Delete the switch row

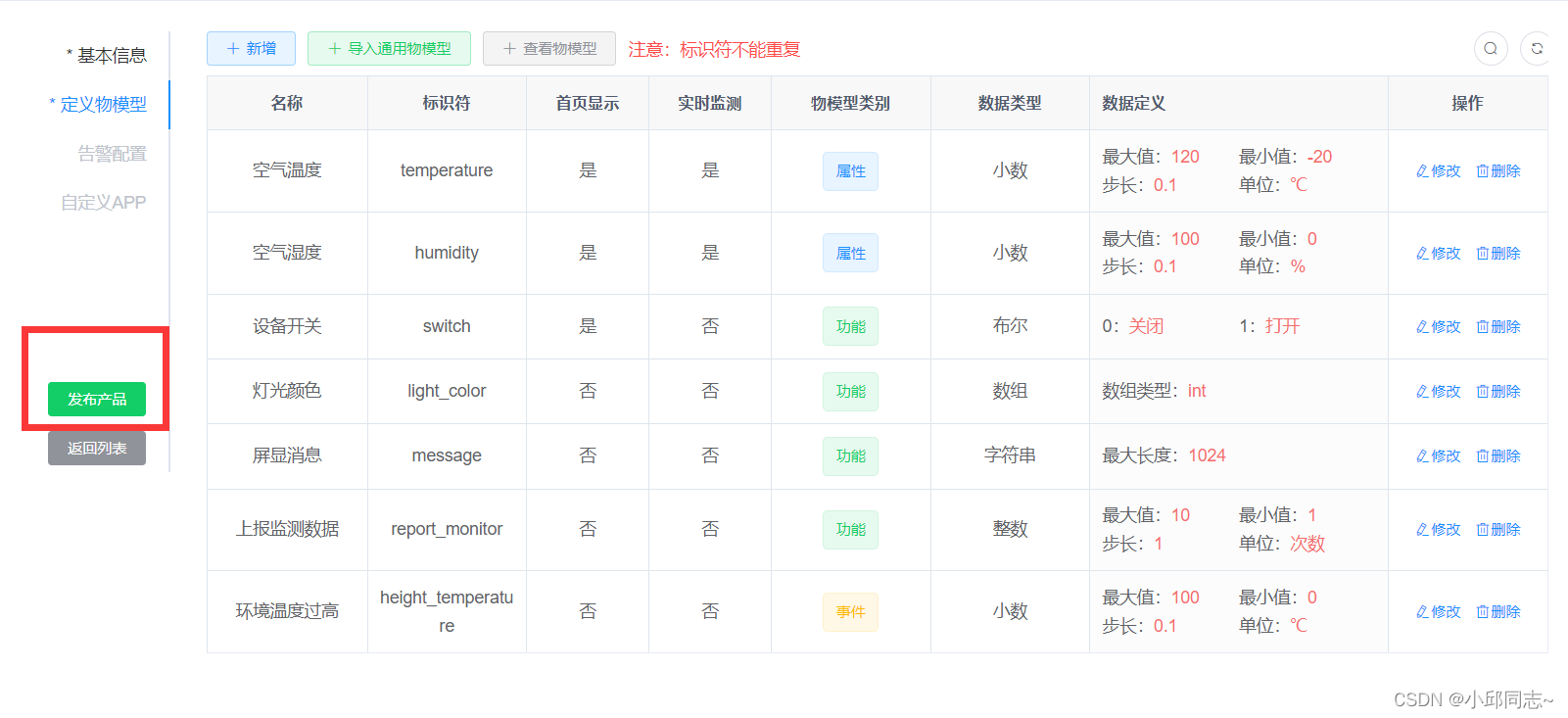point(1498,326)
